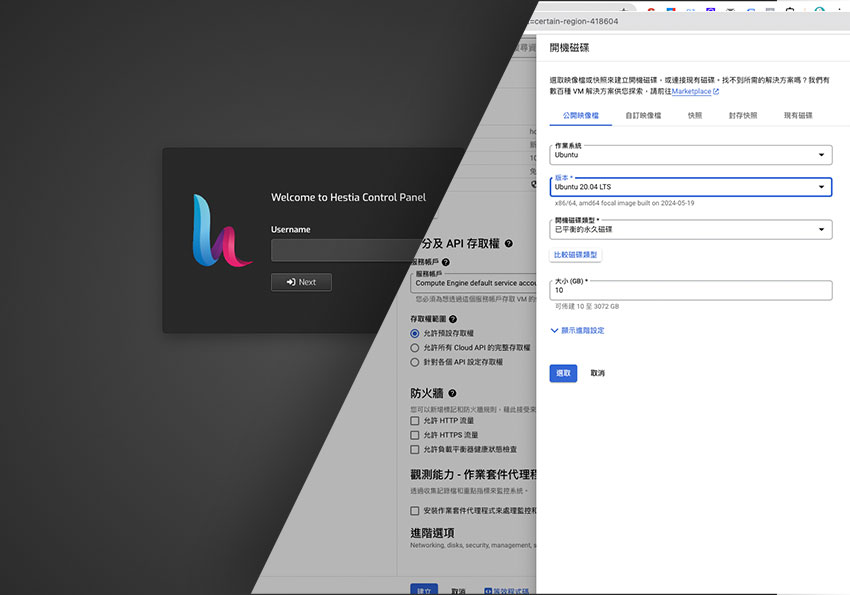Expand the 進階選項 section
Screen dimensions: 850x595
[432, 533]
